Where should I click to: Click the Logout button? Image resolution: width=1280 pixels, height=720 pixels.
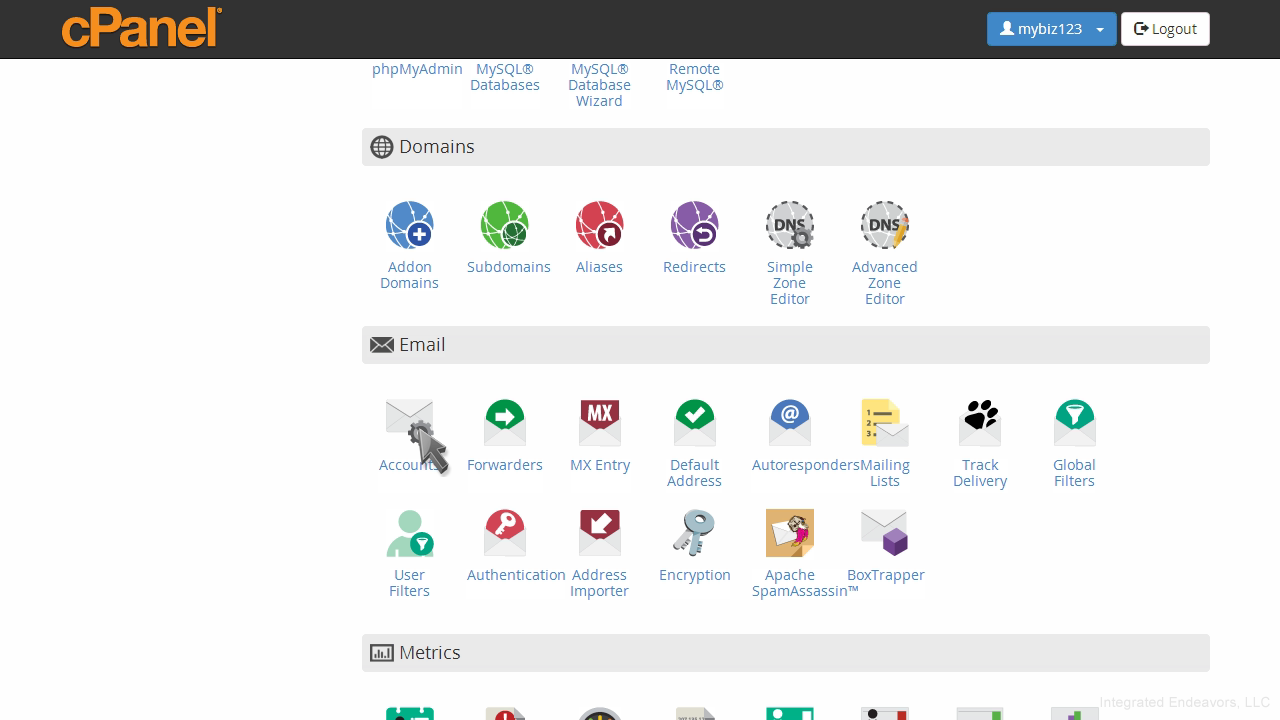pos(1165,29)
